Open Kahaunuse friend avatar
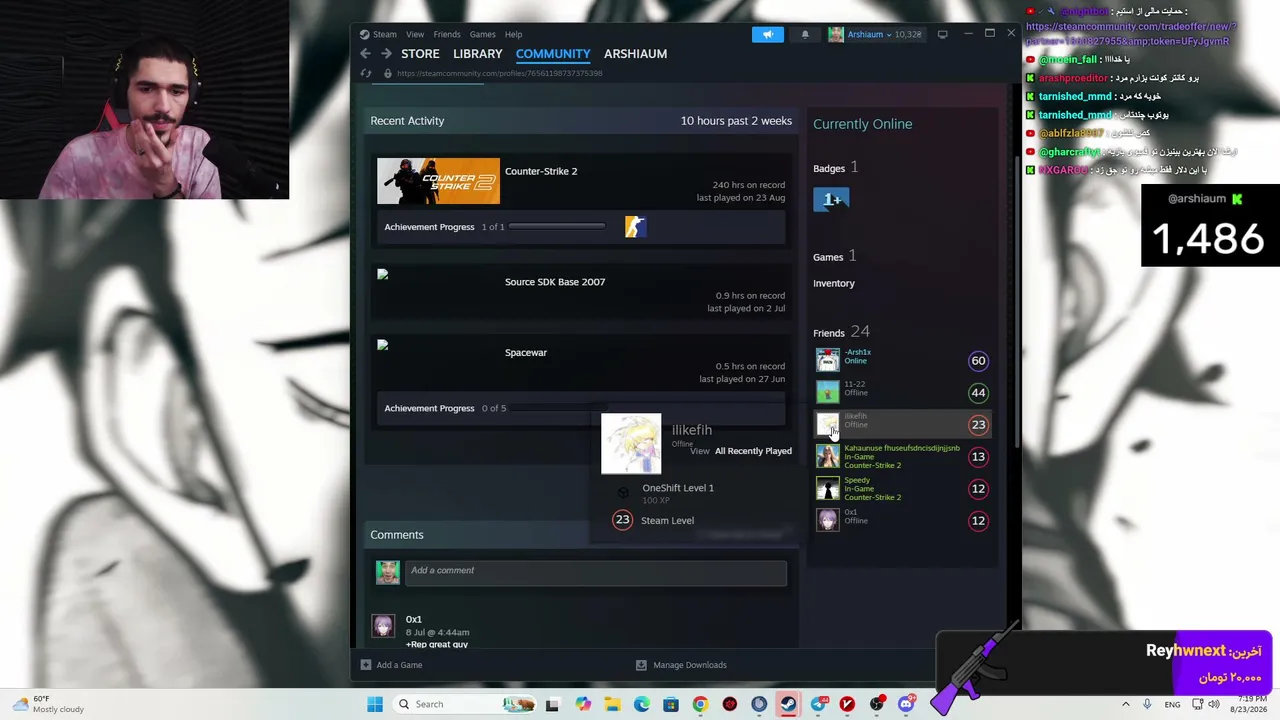The height and width of the screenshot is (720, 1280). pyautogui.click(x=828, y=456)
